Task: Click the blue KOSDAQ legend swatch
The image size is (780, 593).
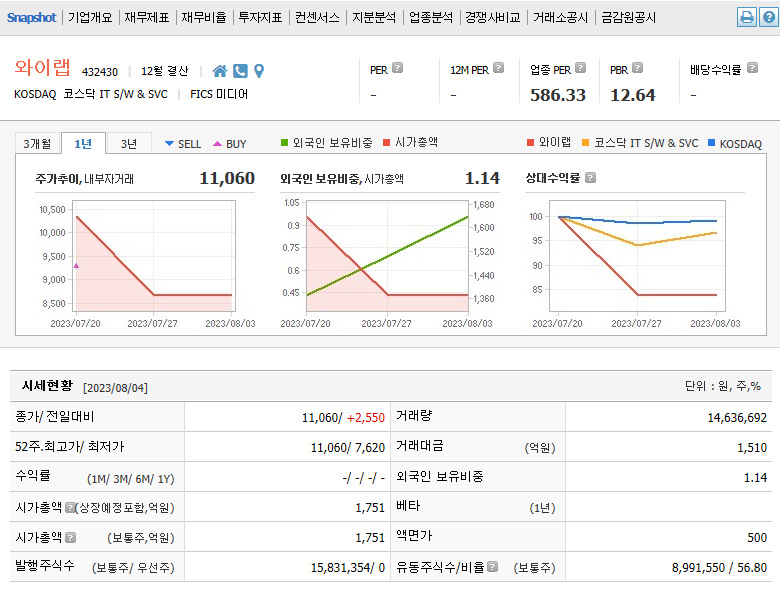Action: point(711,143)
